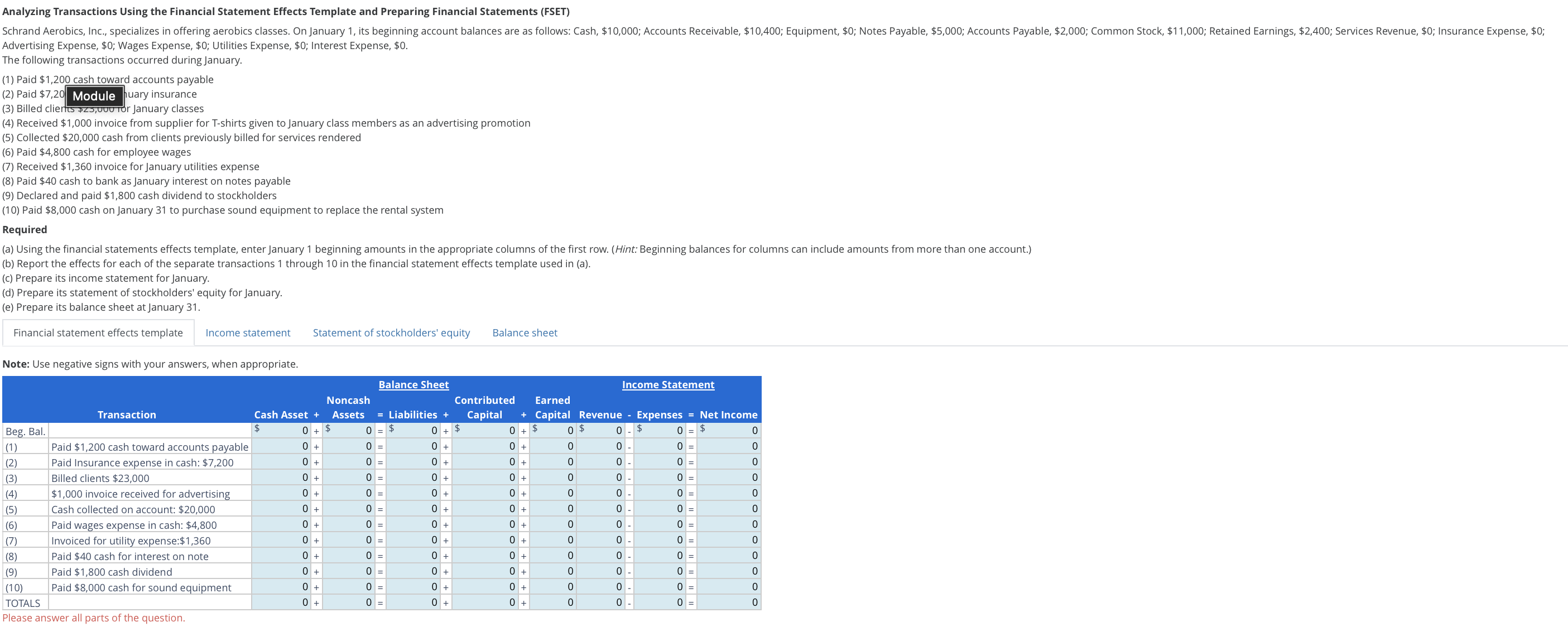The width and height of the screenshot is (1568, 627).
Task: Click Expenses input for interest on note row
Action: [x=661, y=555]
